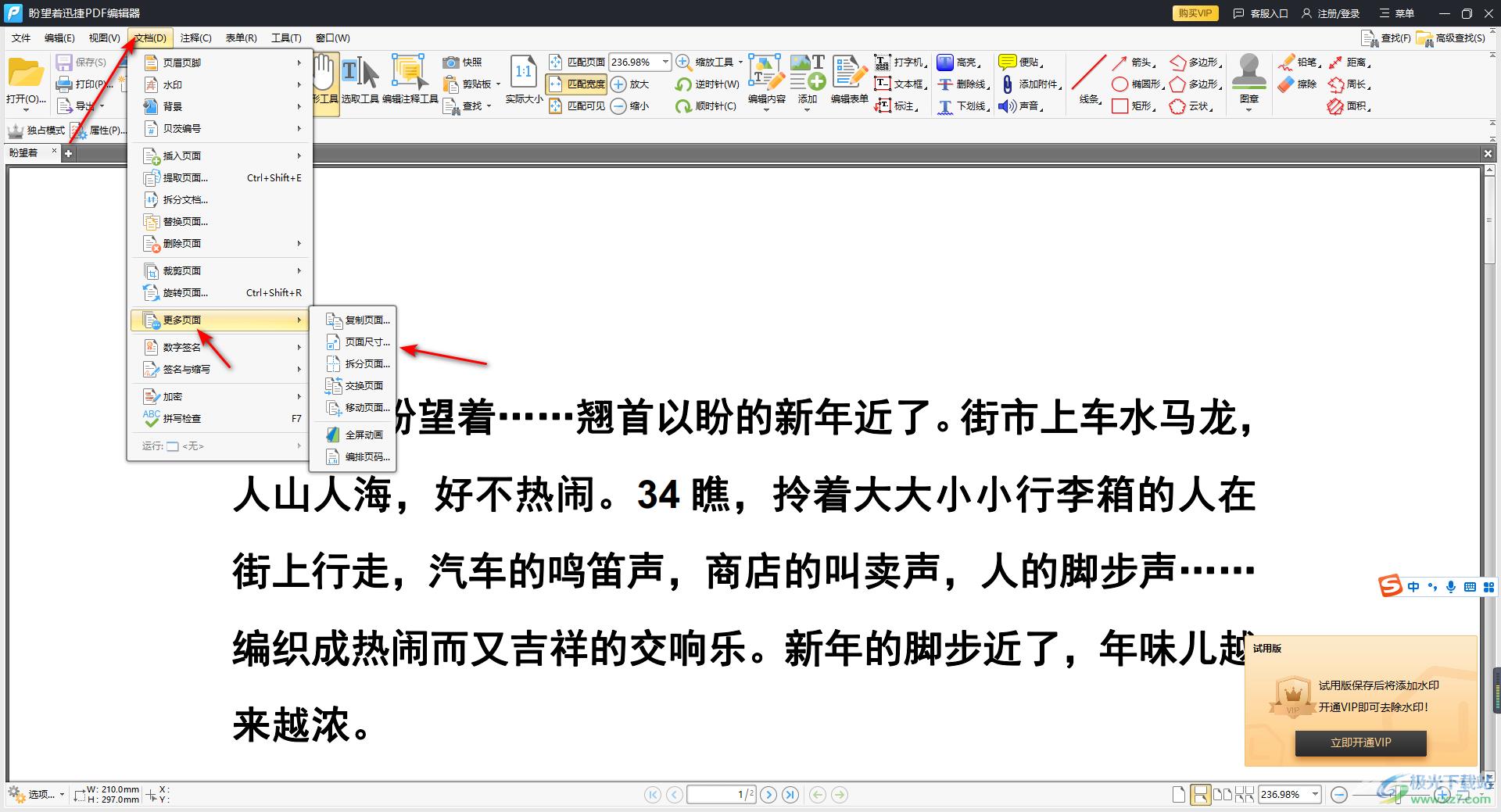Click Zoom Out (缩小) button
Image resolution: width=1501 pixels, height=812 pixels.
click(630, 106)
